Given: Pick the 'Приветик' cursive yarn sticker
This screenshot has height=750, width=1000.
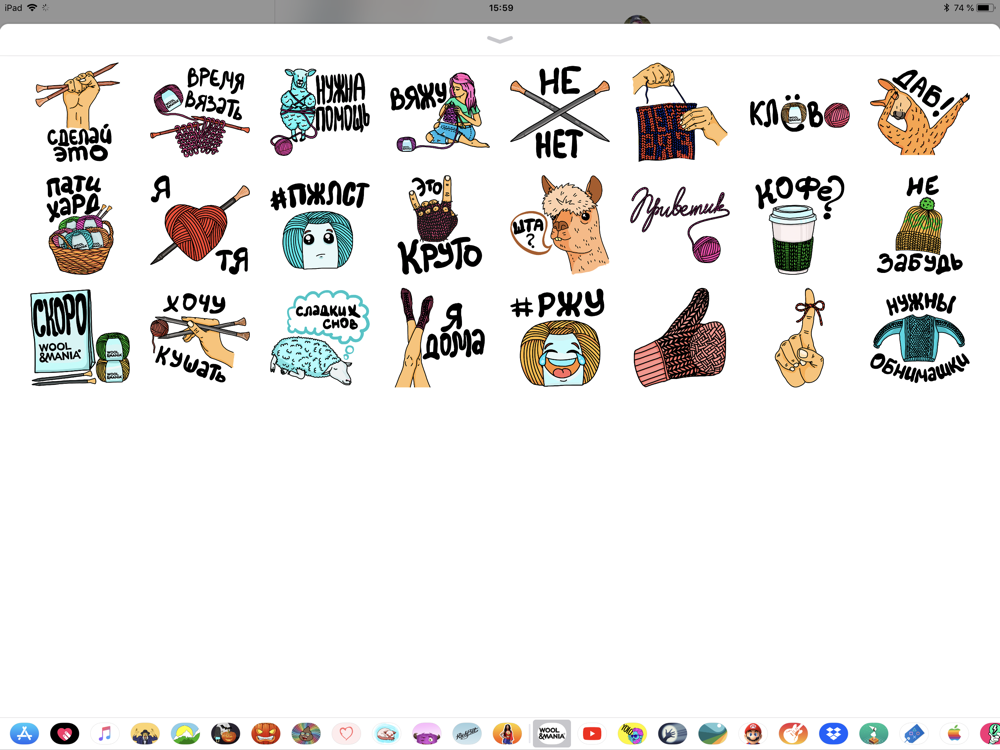Looking at the screenshot, I should click(x=679, y=224).
